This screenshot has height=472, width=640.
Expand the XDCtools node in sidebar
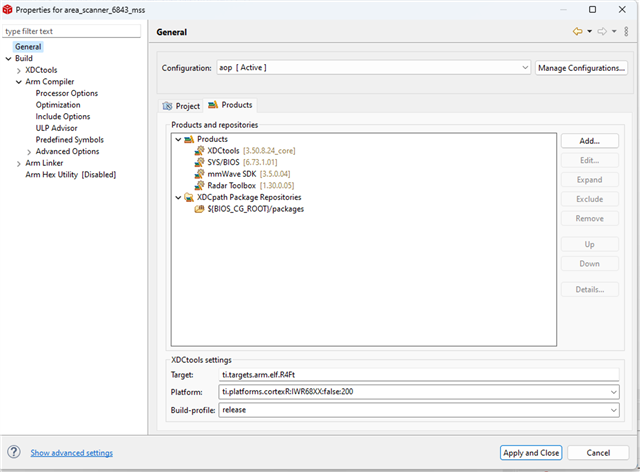(18, 70)
